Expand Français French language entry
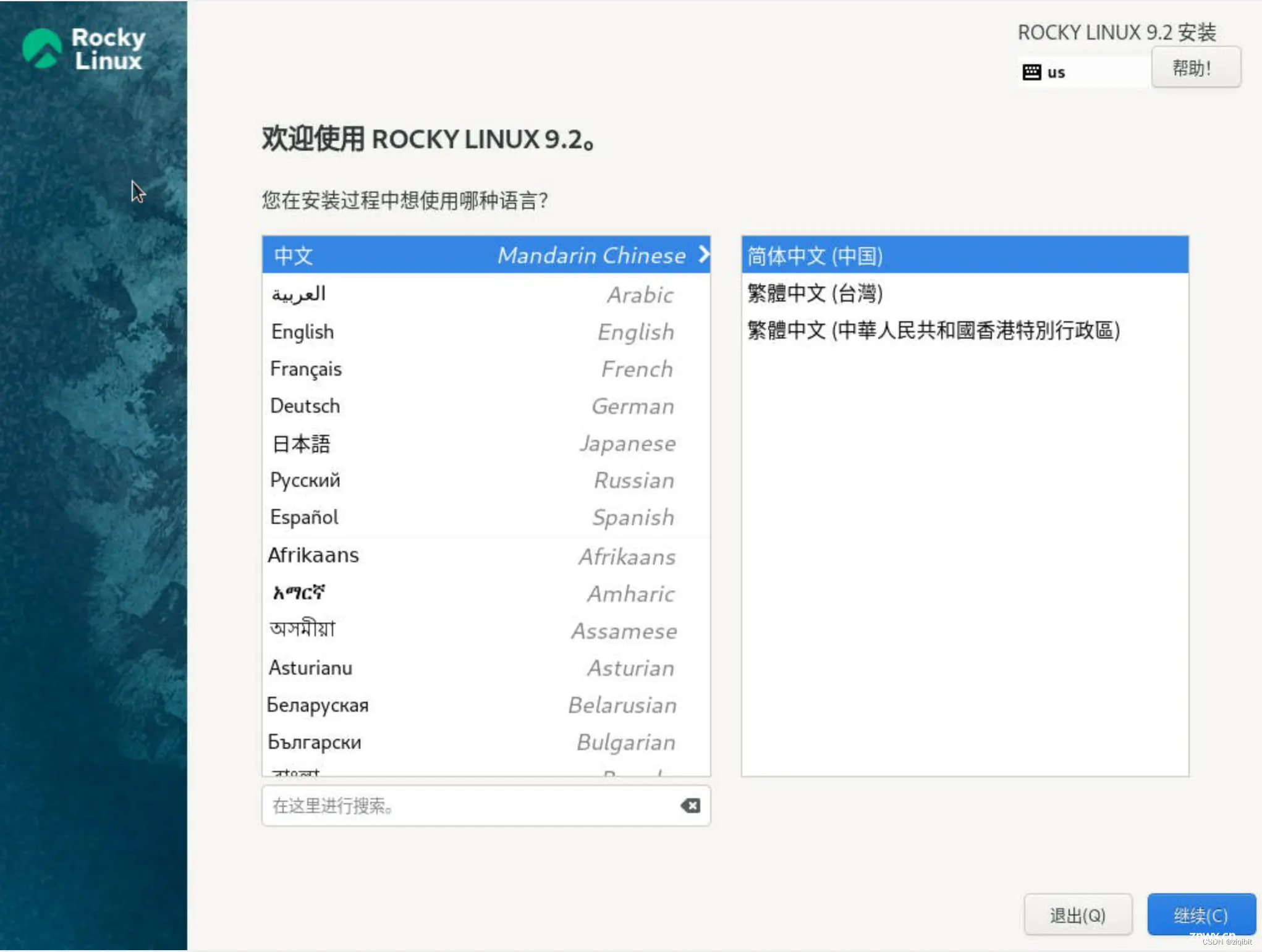Screen dimensions: 1262x952 point(485,368)
